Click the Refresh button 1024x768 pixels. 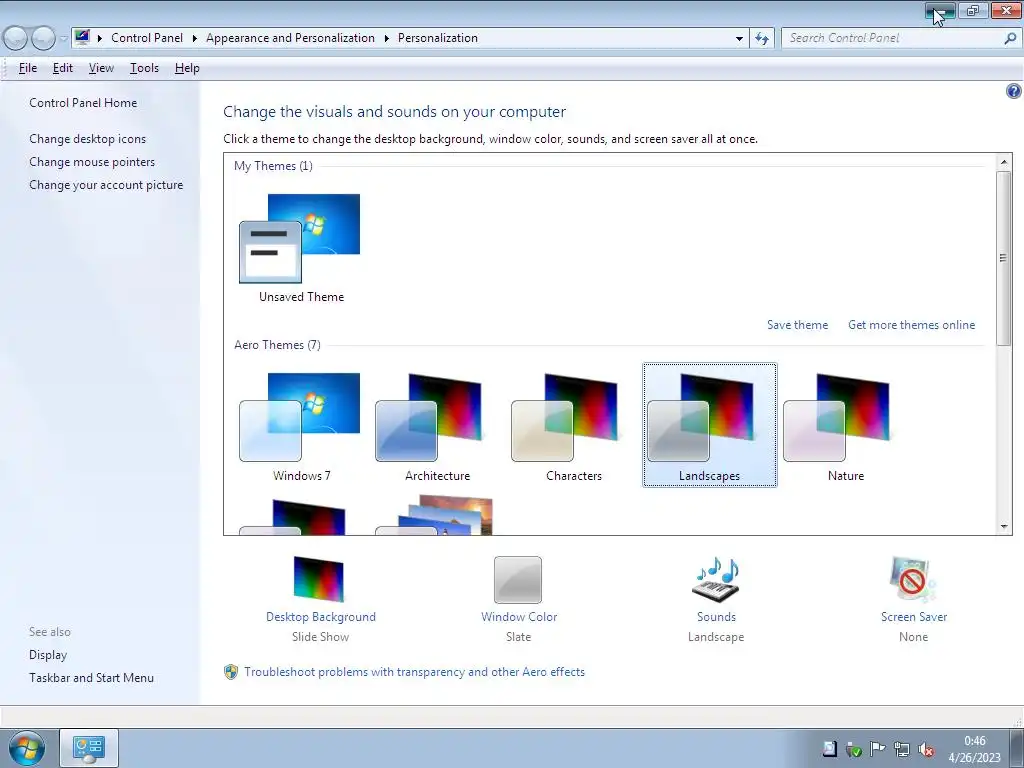pos(762,39)
